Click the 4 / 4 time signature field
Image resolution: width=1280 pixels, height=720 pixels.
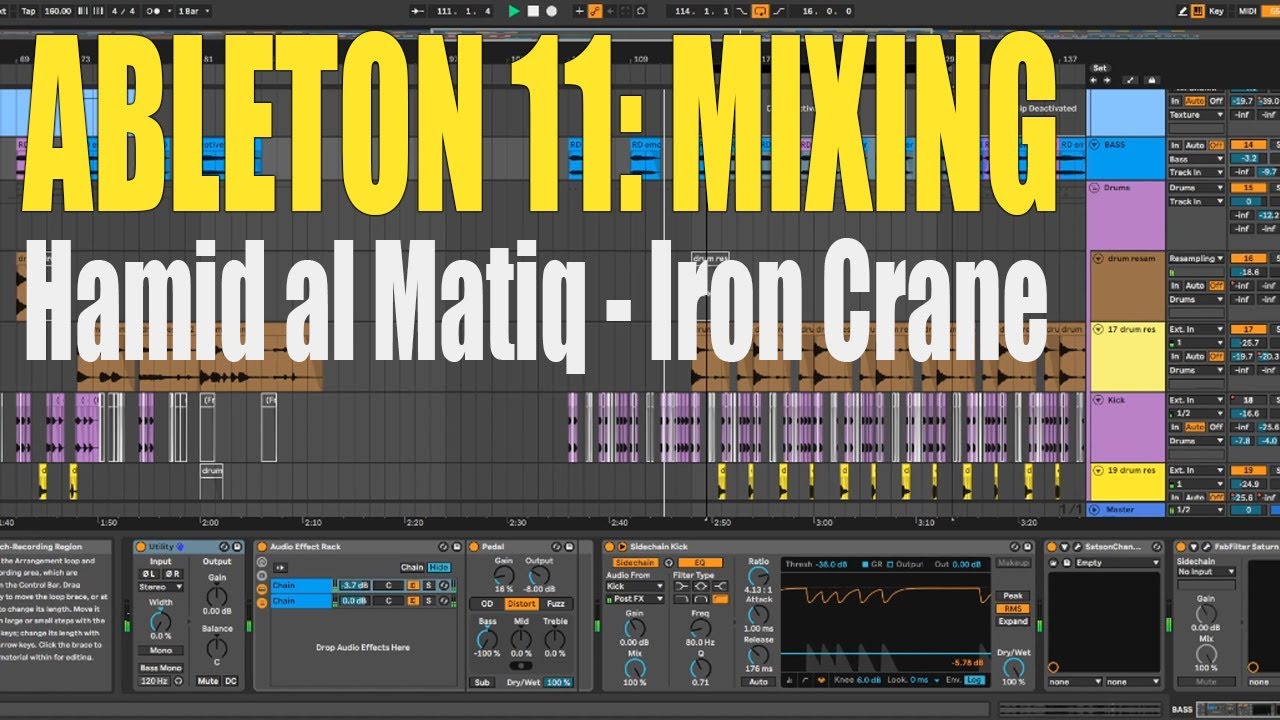pyautogui.click(x=123, y=11)
